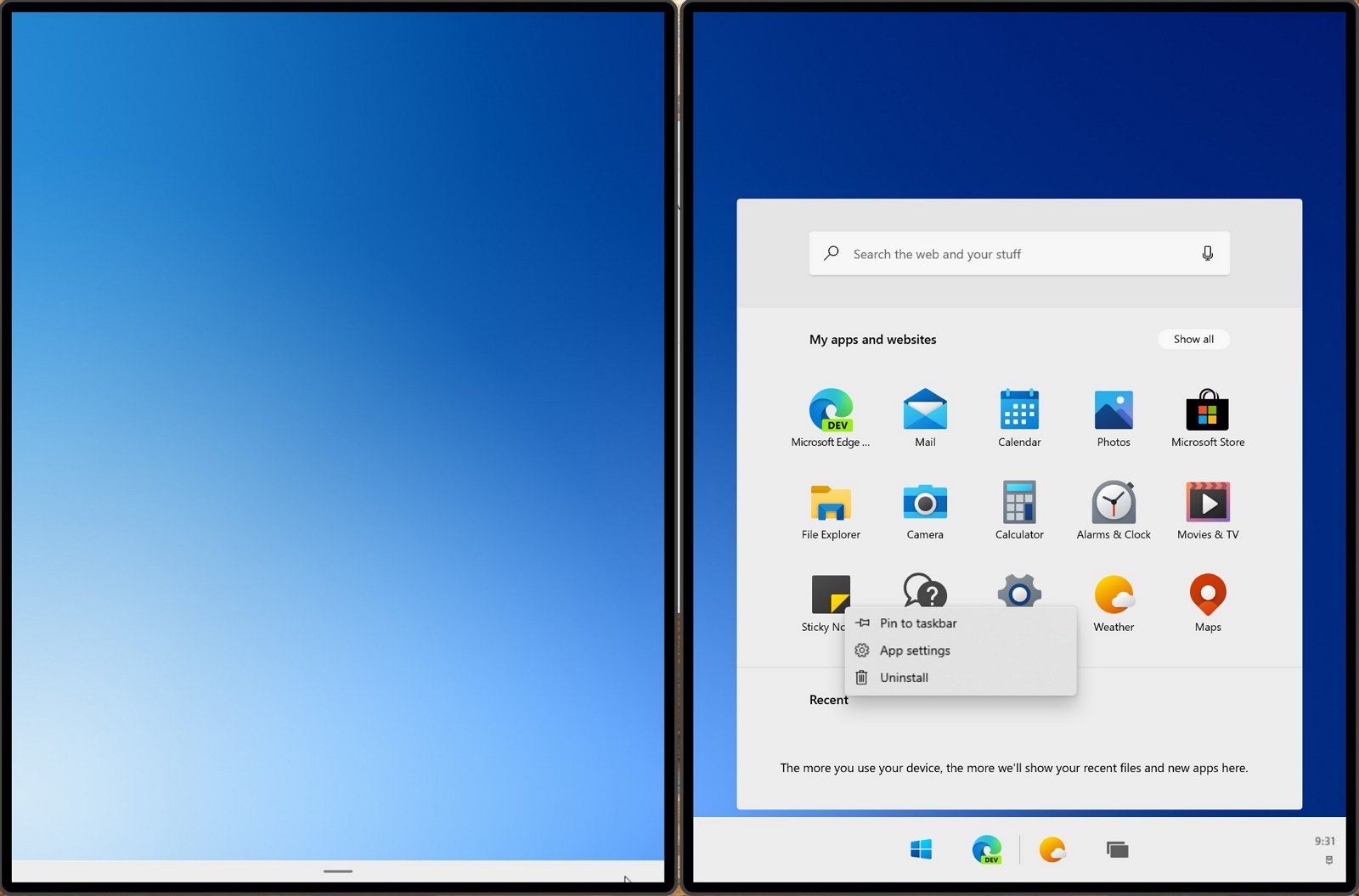Choose "App settings" in the context menu
Image resolution: width=1359 pixels, height=896 pixels.
pyautogui.click(x=915, y=650)
